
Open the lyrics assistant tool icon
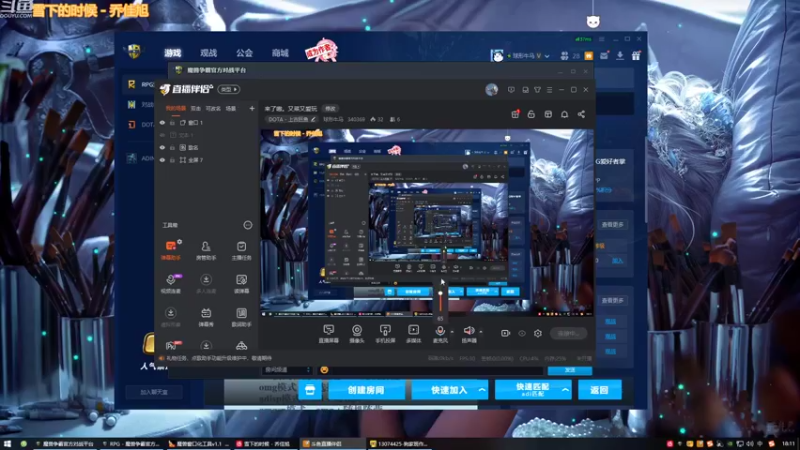(241, 316)
